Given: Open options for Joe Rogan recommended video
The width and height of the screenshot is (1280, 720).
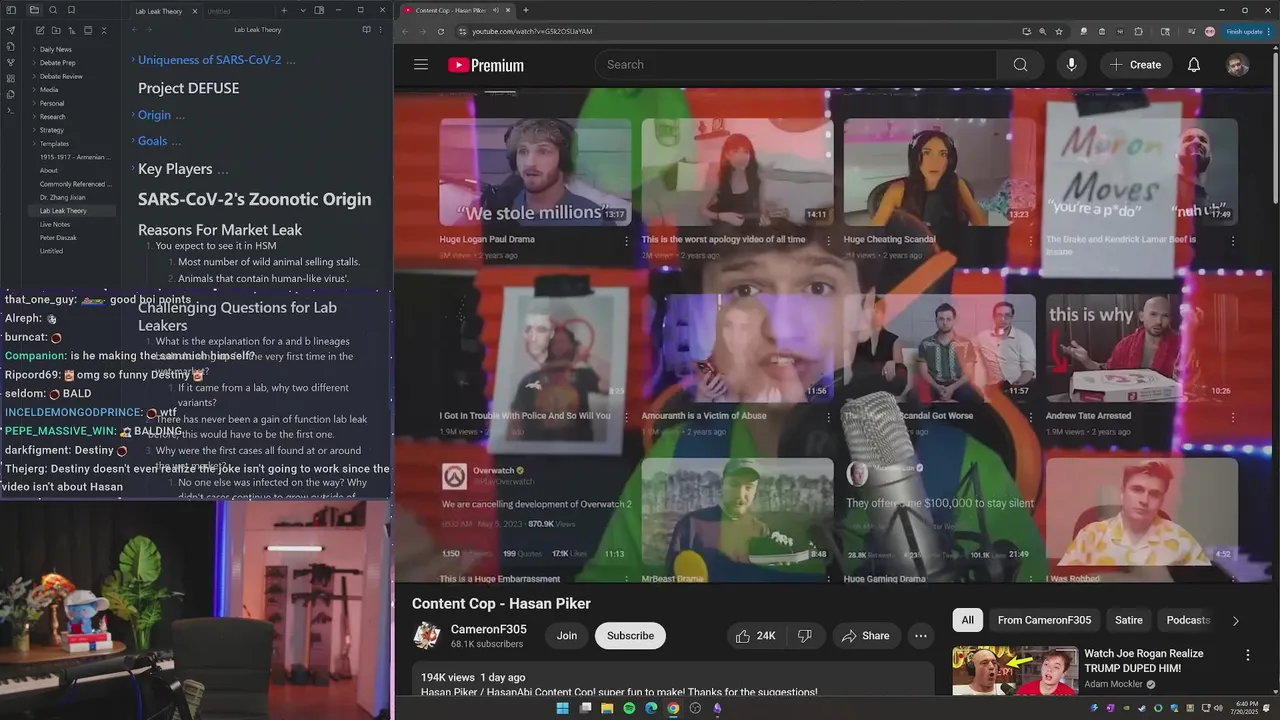Looking at the screenshot, I should [1247, 655].
